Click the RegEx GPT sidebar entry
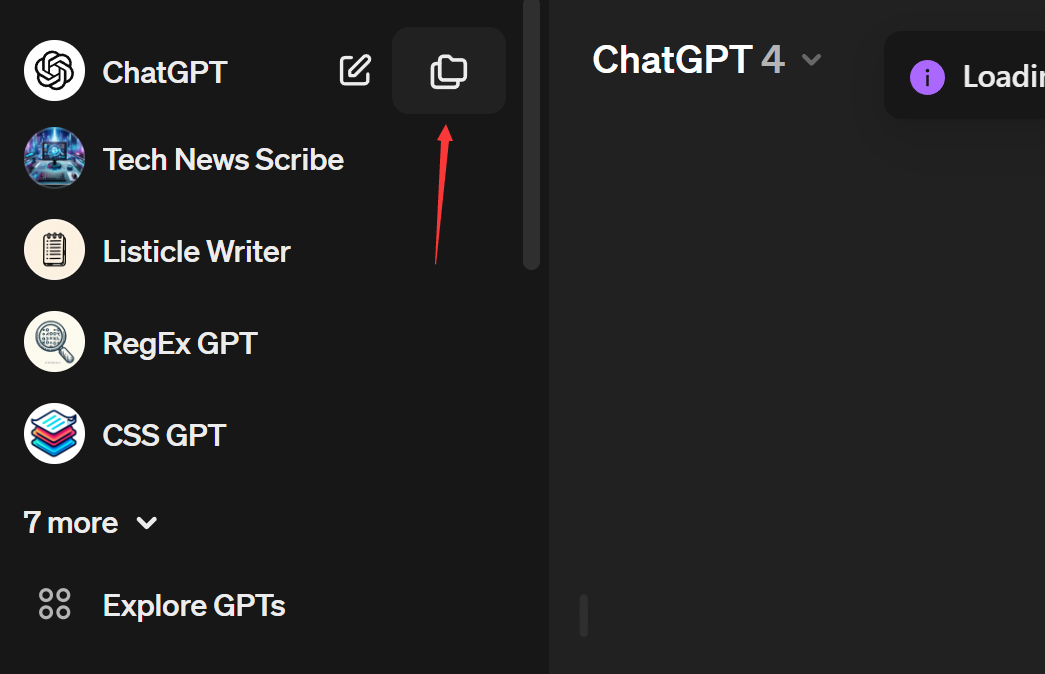1045x674 pixels. coord(179,341)
